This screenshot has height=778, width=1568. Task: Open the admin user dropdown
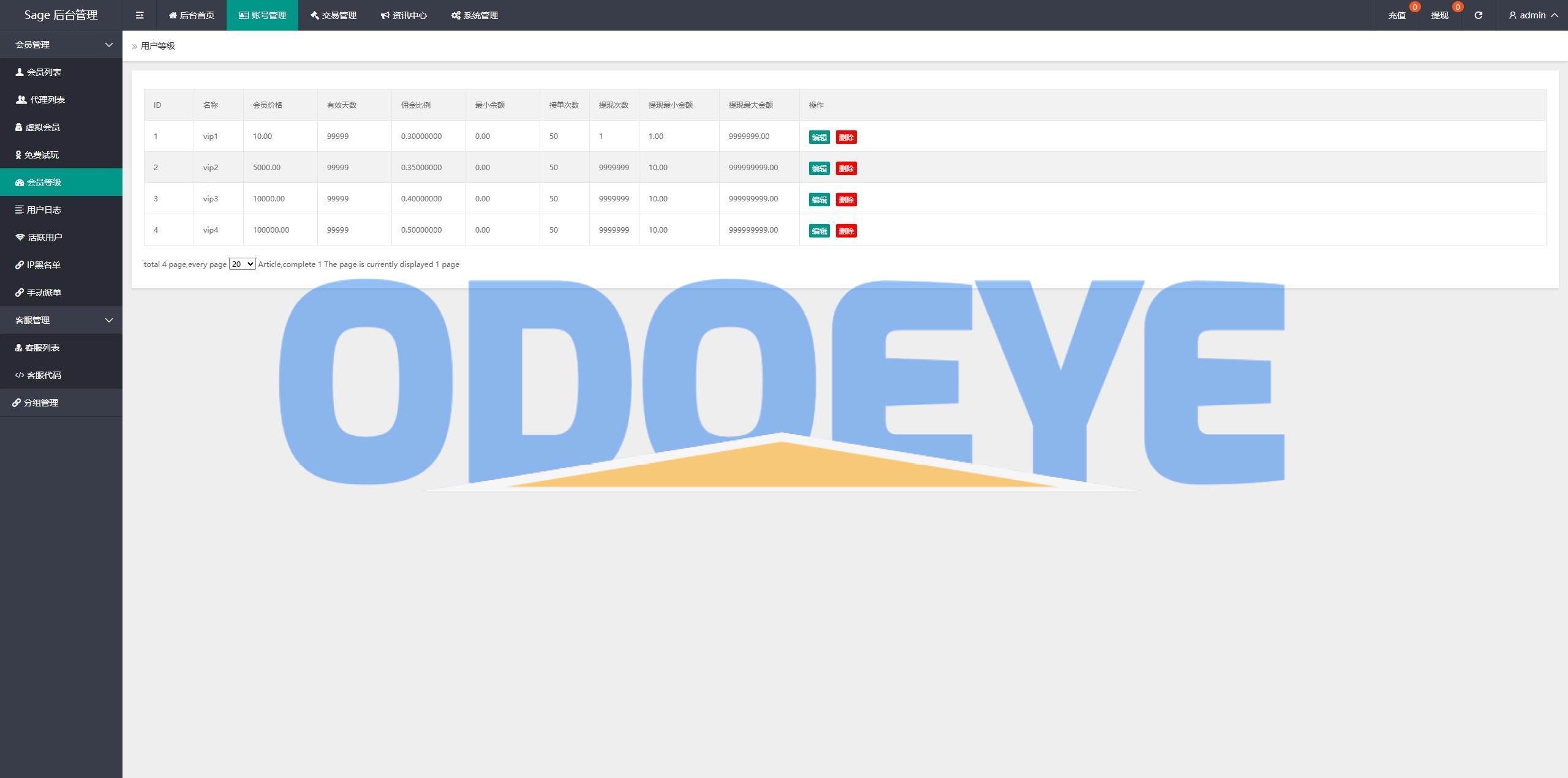[1532, 15]
